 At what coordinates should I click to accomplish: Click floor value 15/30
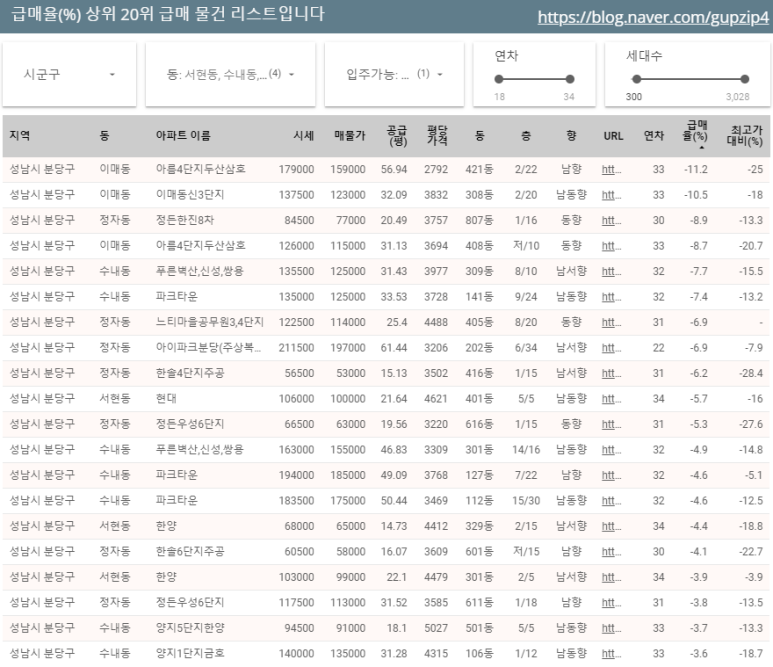point(526,501)
